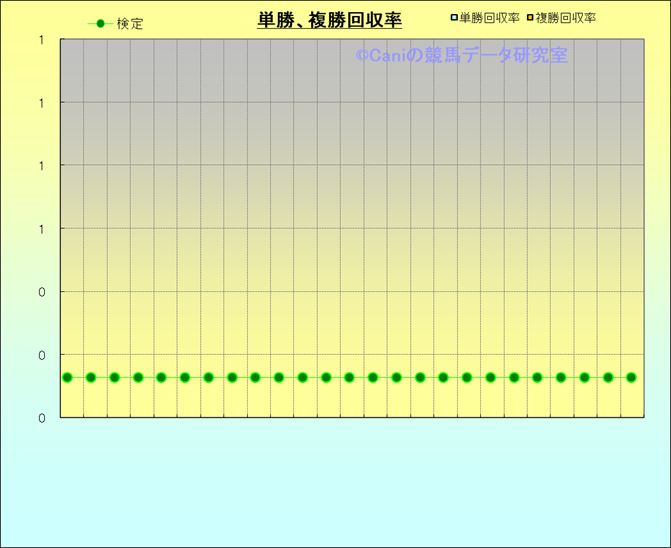Viewport: 671px width, 548px height.
Task: Select the 複勝回収率 legend text
Action: pos(566,18)
